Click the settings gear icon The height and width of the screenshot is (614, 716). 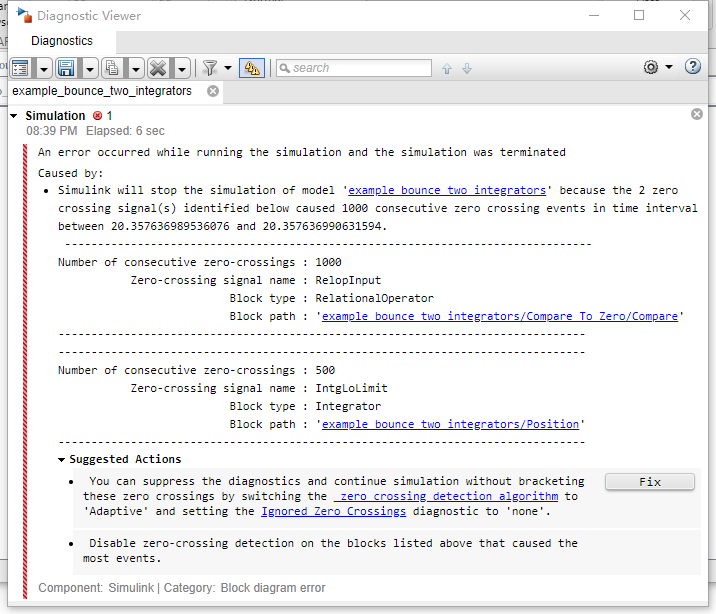tap(651, 67)
